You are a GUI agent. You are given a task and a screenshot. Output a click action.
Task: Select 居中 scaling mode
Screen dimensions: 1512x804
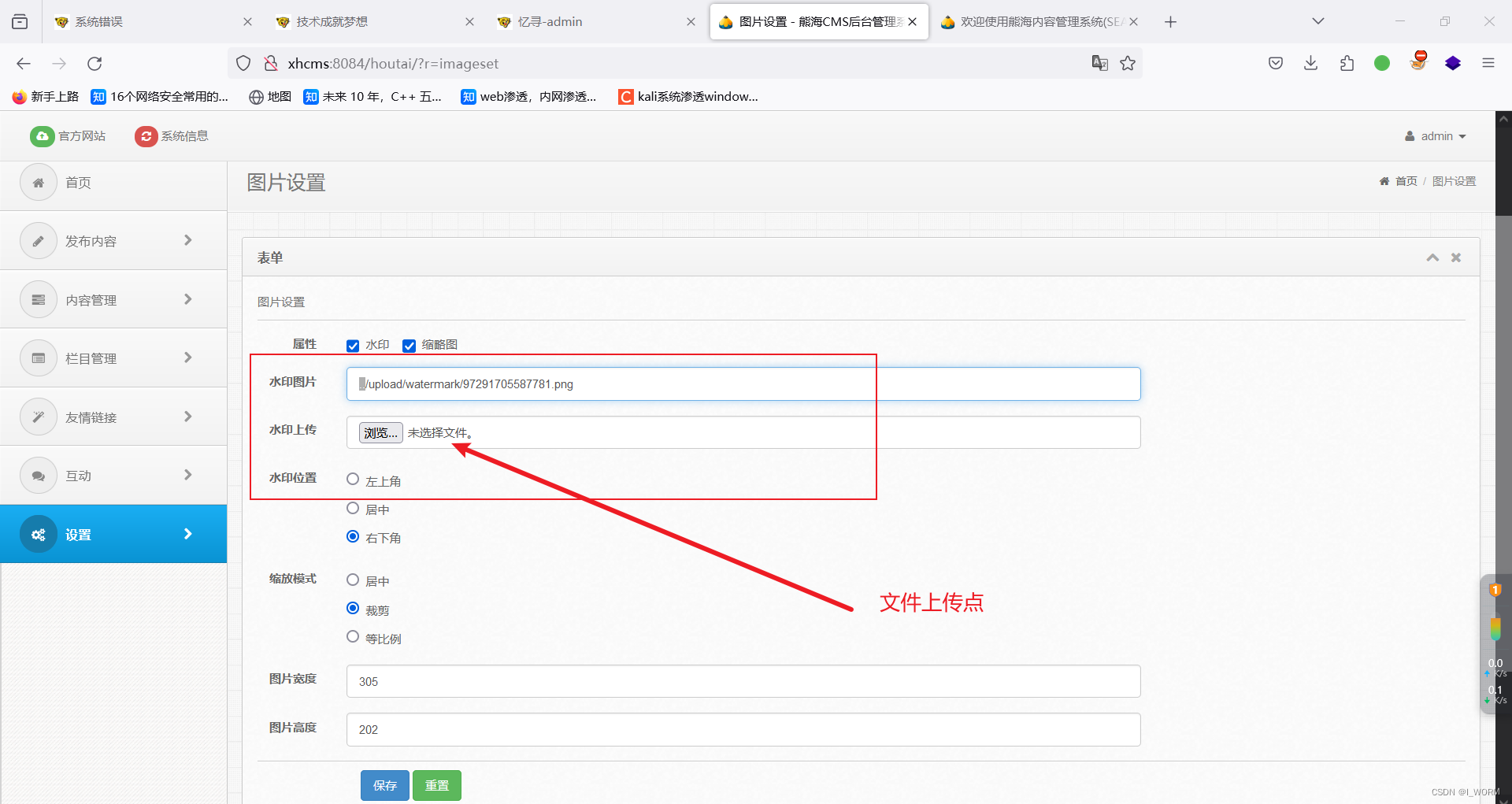tap(353, 580)
